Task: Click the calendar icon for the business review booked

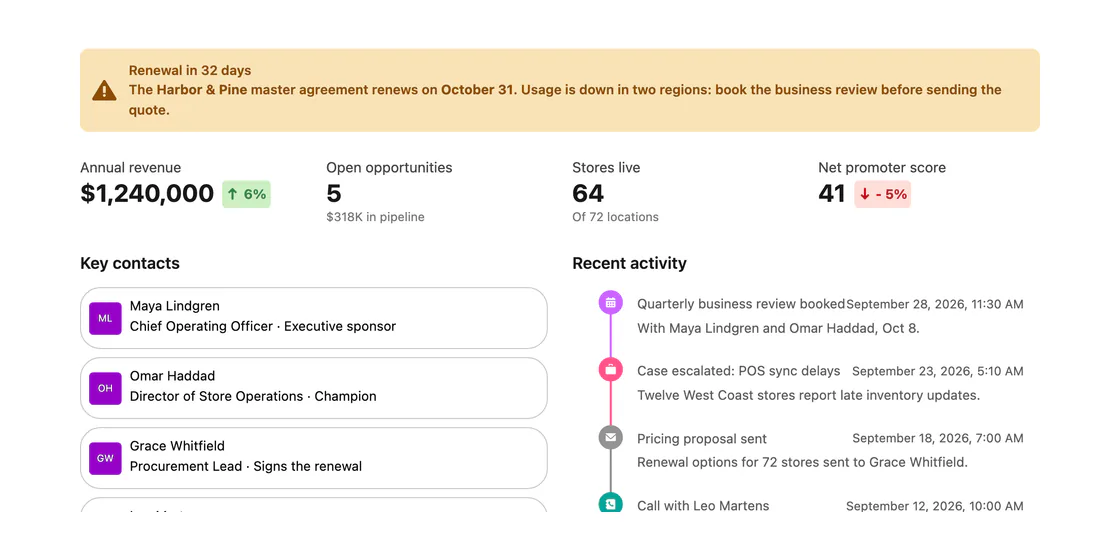Action: coord(611,303)
